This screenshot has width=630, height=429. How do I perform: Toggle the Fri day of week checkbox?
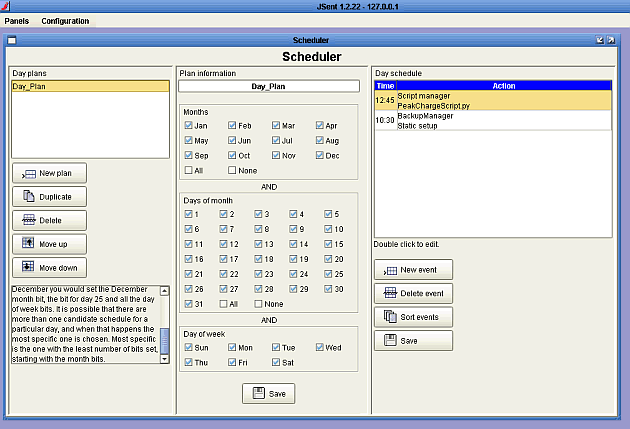click(x=232, y=362)
